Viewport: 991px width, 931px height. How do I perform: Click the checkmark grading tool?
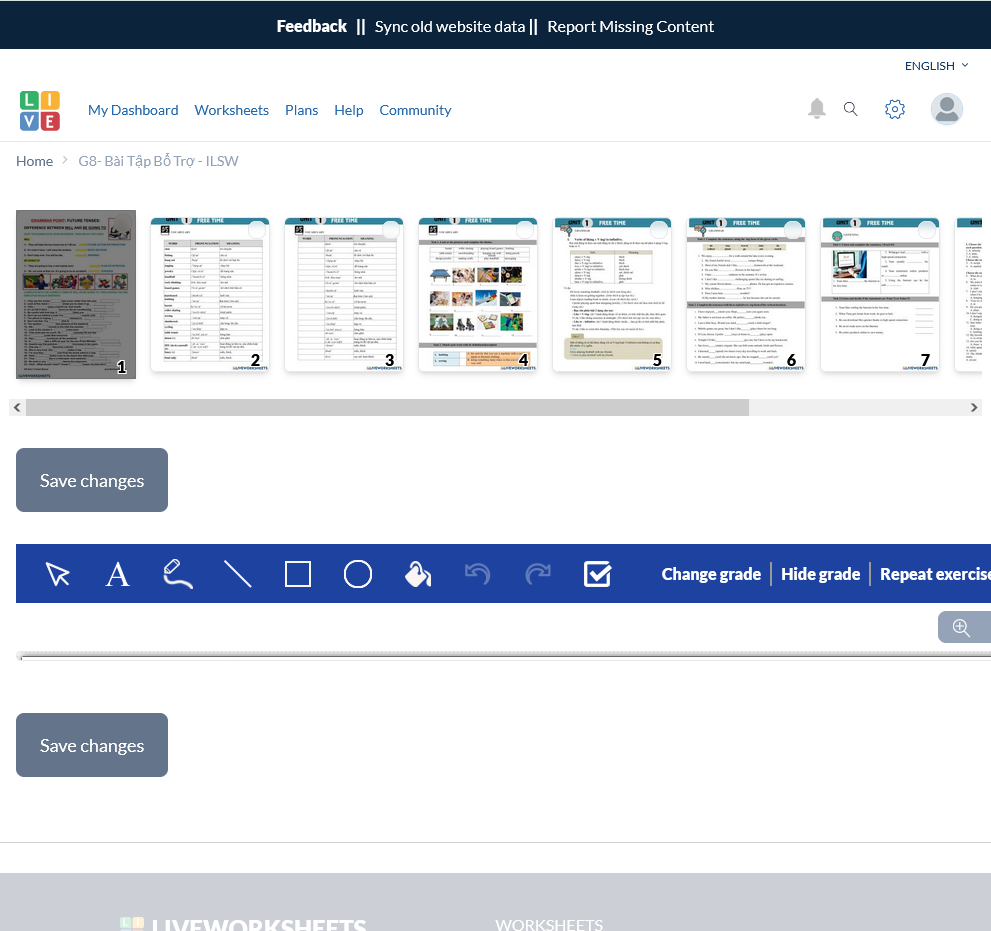point(597,574)
